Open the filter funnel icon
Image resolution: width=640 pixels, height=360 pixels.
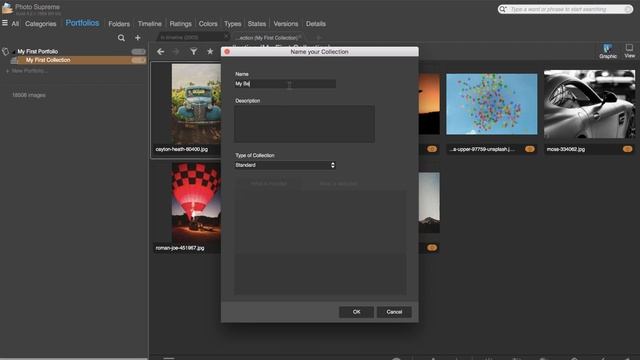point(193,51)
